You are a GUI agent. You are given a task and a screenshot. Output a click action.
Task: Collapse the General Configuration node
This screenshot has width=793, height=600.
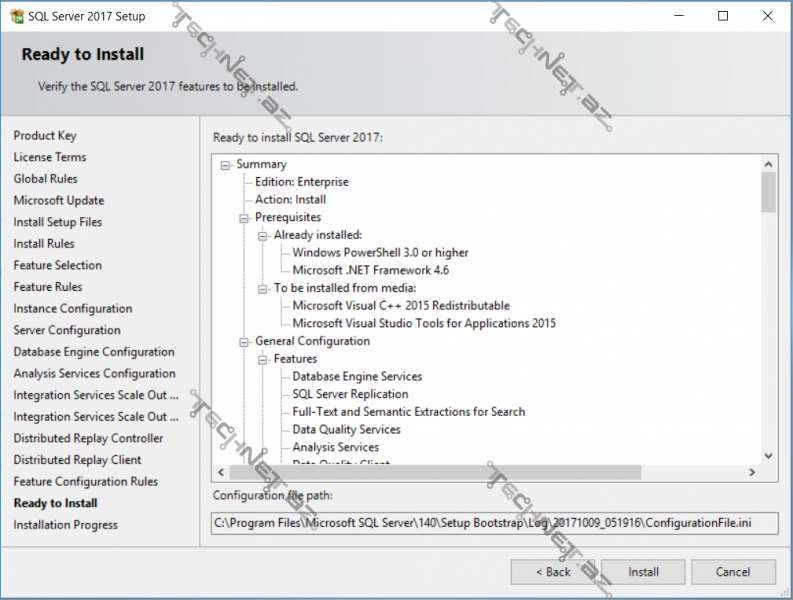(245, 342)
